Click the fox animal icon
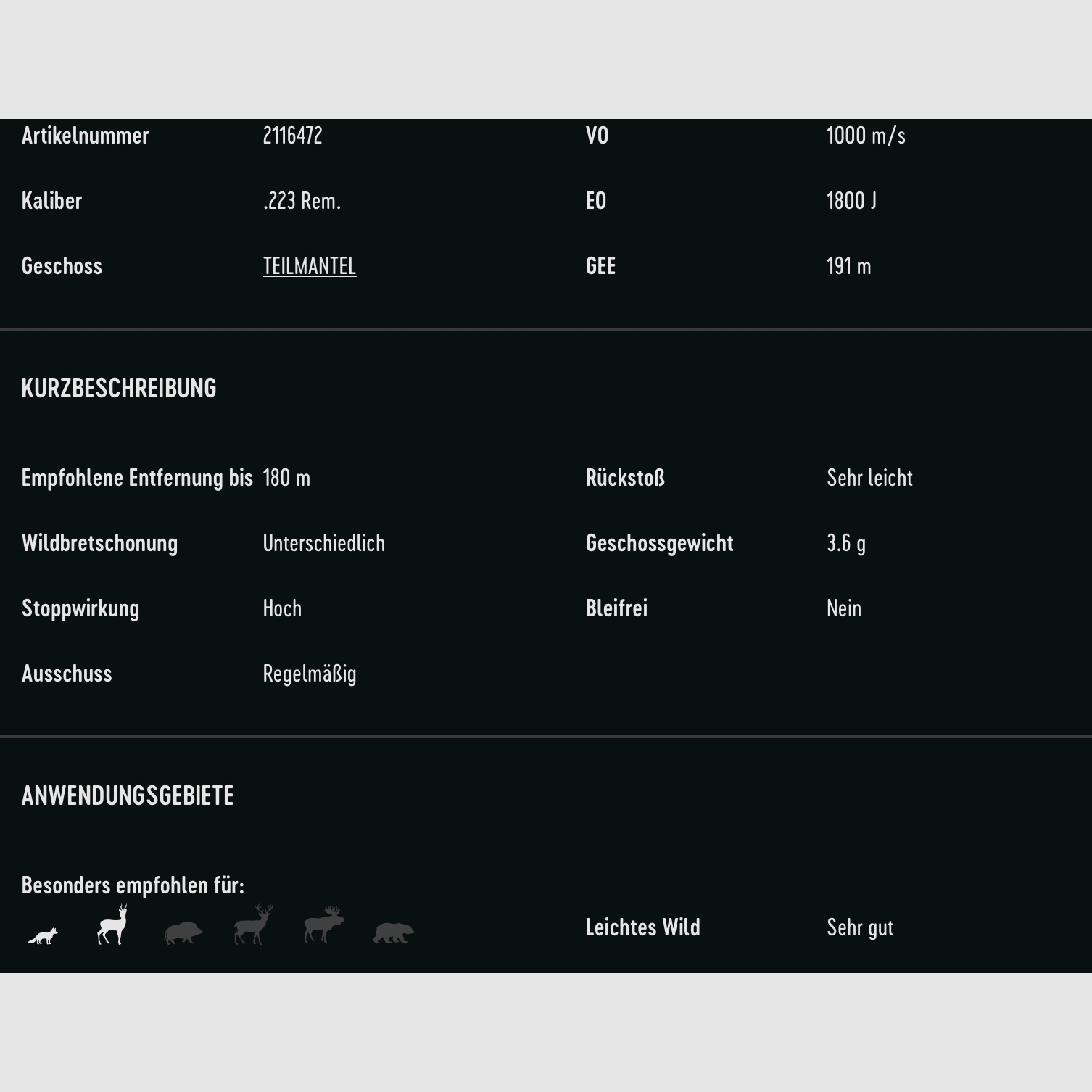This screenshot has width=1092, height=1092. pos(43,935)
